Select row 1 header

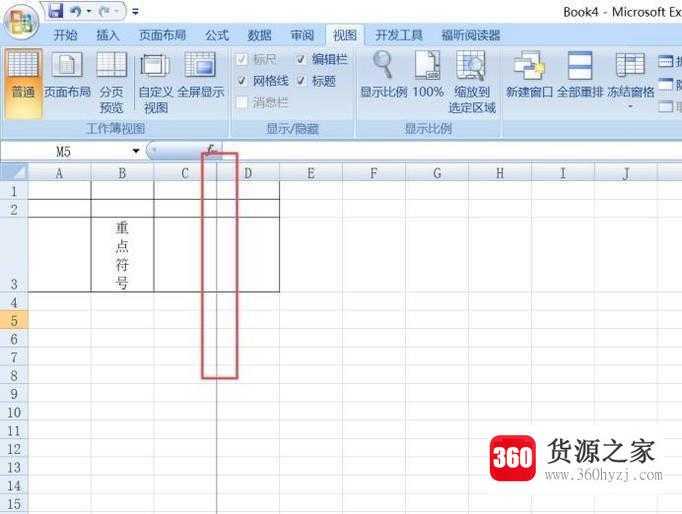(14, 191)
